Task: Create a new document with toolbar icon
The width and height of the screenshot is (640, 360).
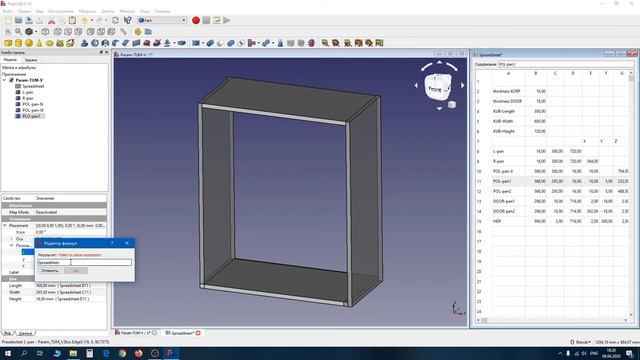Action: tap(8, 20)
